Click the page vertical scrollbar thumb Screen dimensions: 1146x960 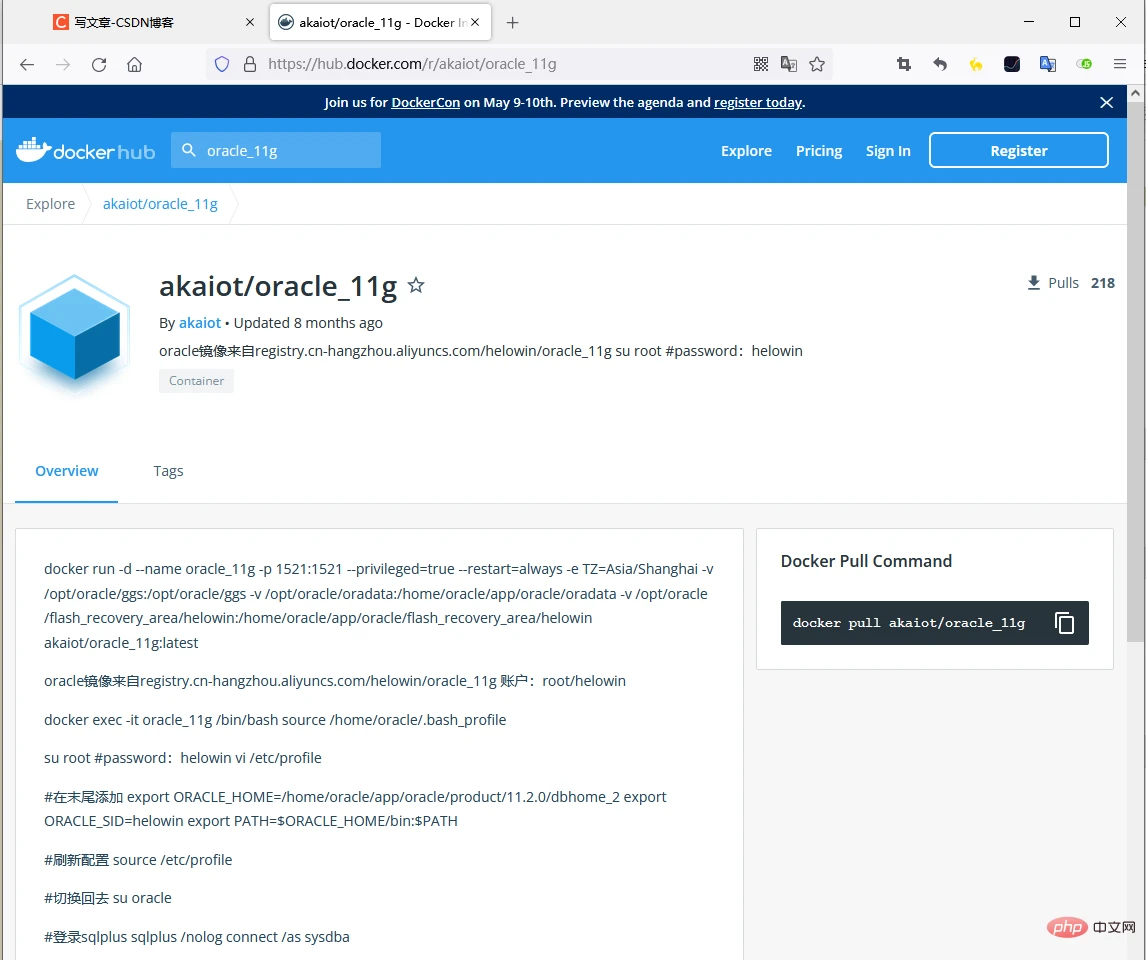coord(1134,371)
